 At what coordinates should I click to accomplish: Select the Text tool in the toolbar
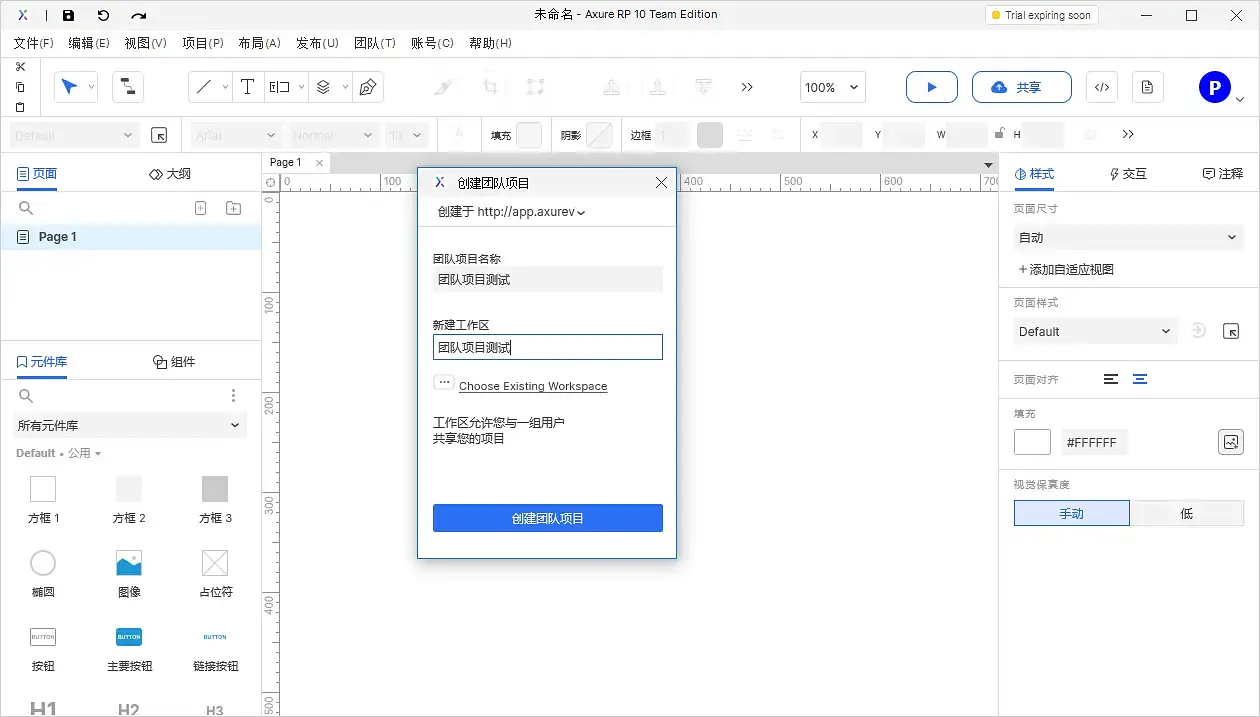(x=247, y=87)
